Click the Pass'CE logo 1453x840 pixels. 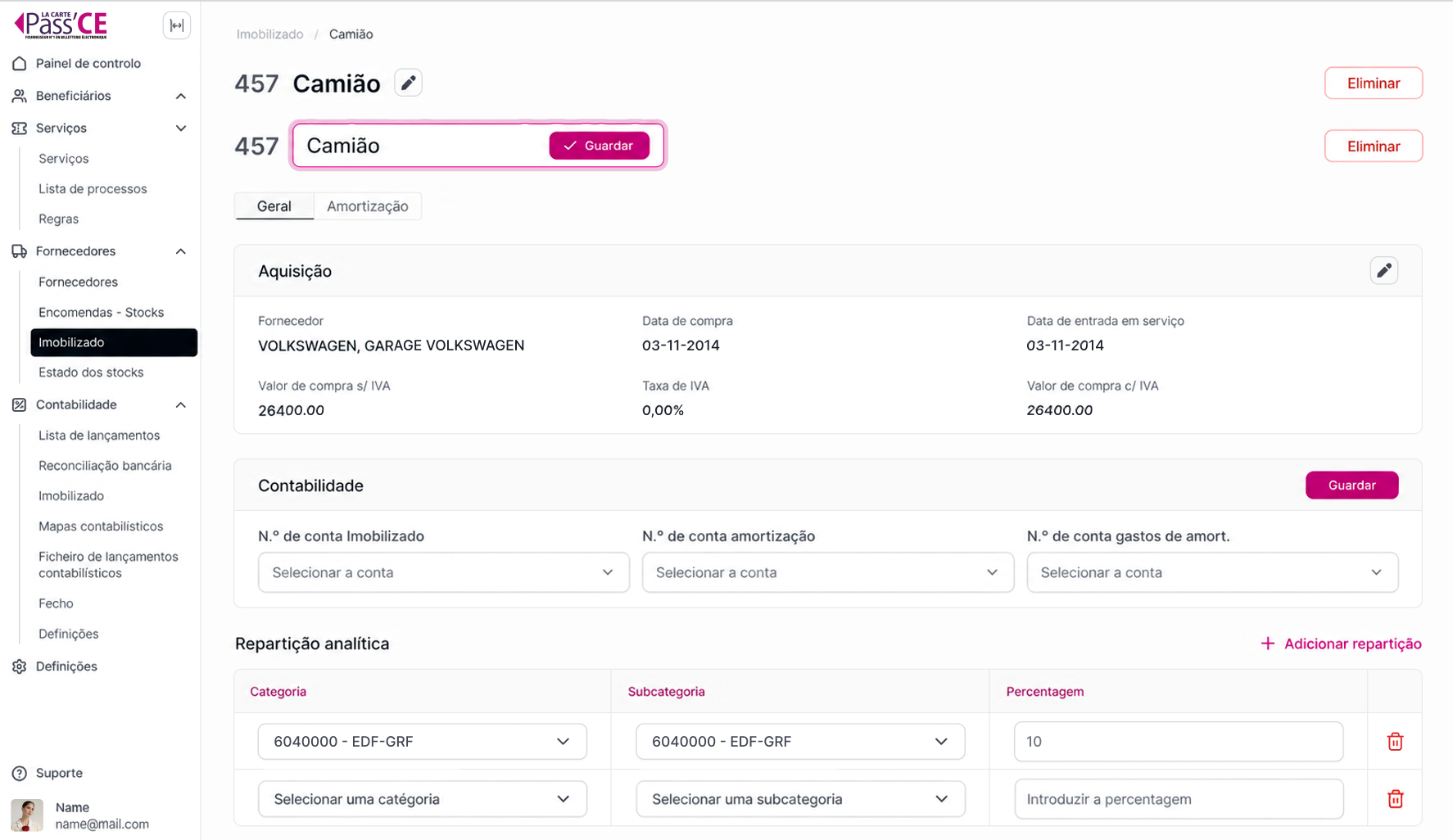click(61, 25)
